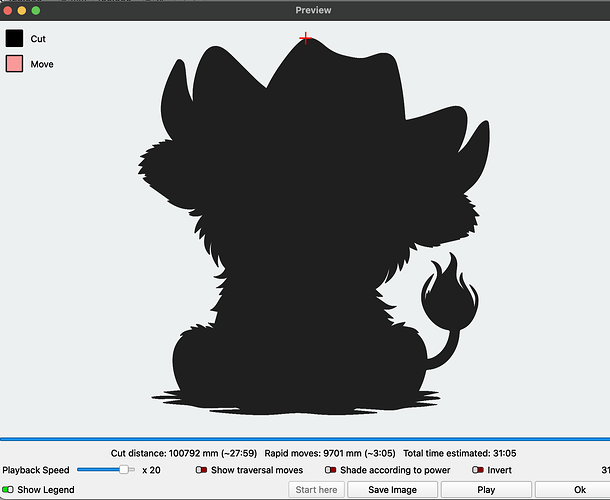Toggle the Invert option
Viewport: 610px width, 500px height.
478,470
